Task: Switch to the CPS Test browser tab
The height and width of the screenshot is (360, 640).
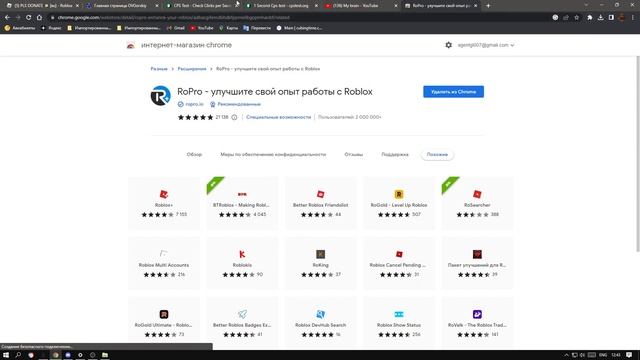Action: coord(202,6)
